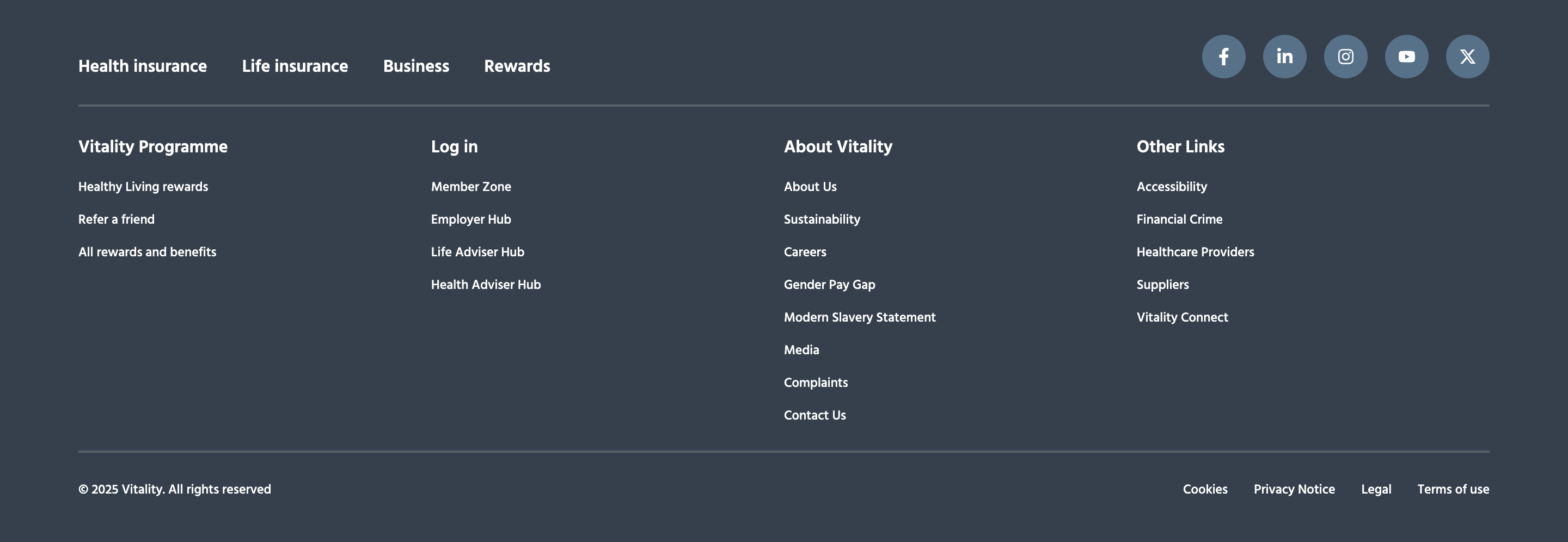Open the X (Twitter) social icon

point(1468,57)
